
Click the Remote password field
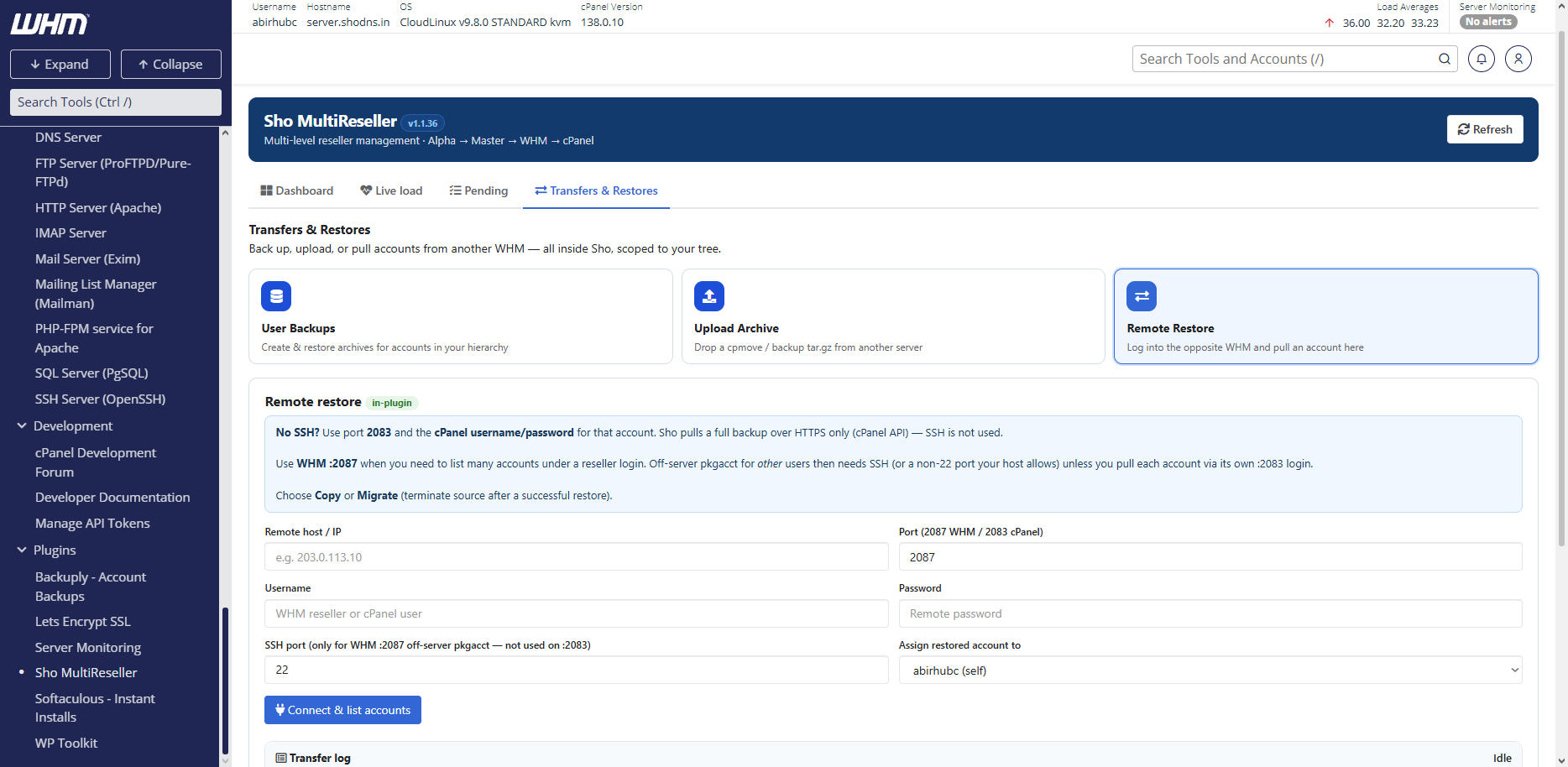click(x=1210, y=613)
